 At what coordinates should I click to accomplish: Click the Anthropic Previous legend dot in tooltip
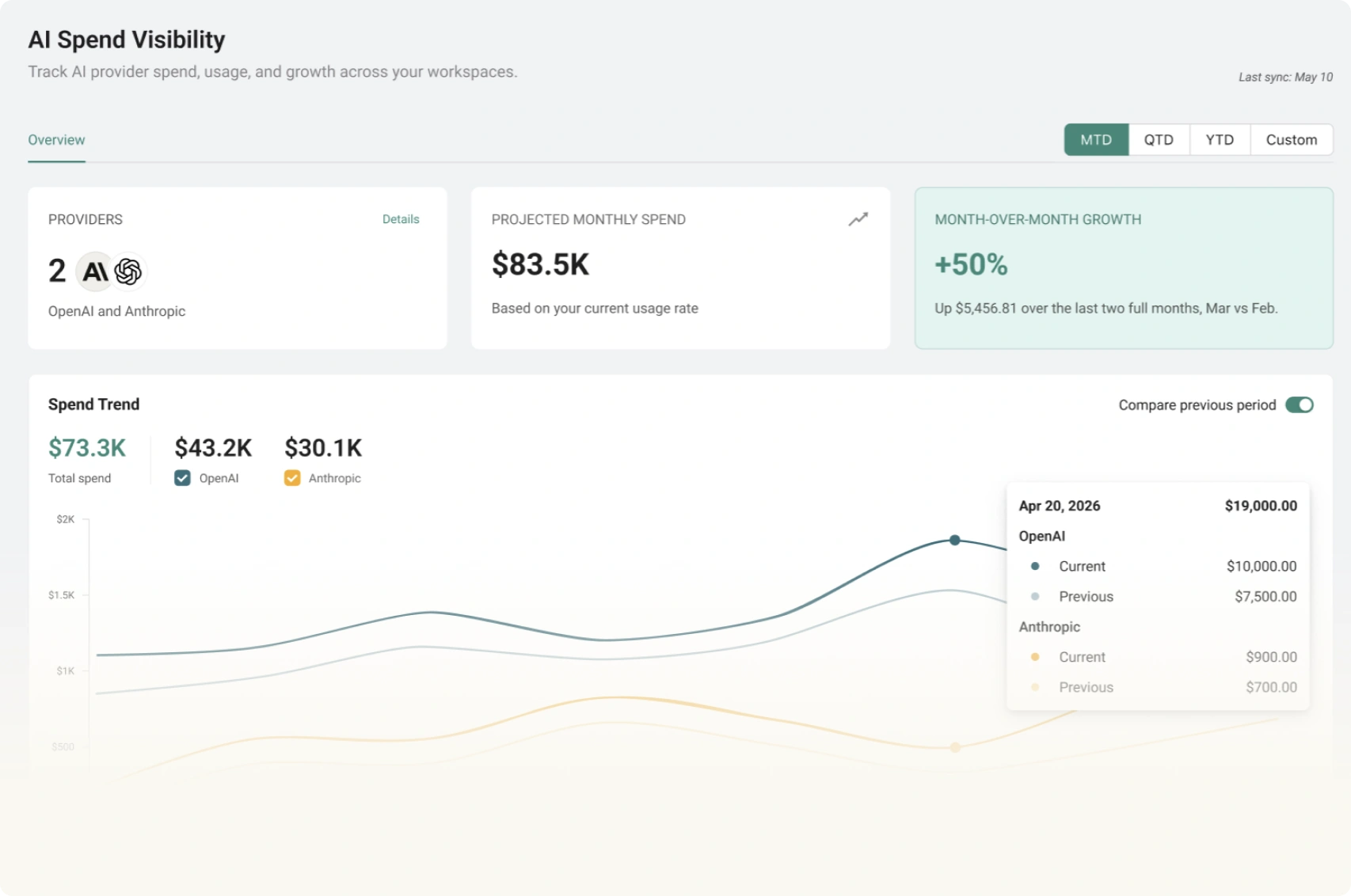[1035, 687]
